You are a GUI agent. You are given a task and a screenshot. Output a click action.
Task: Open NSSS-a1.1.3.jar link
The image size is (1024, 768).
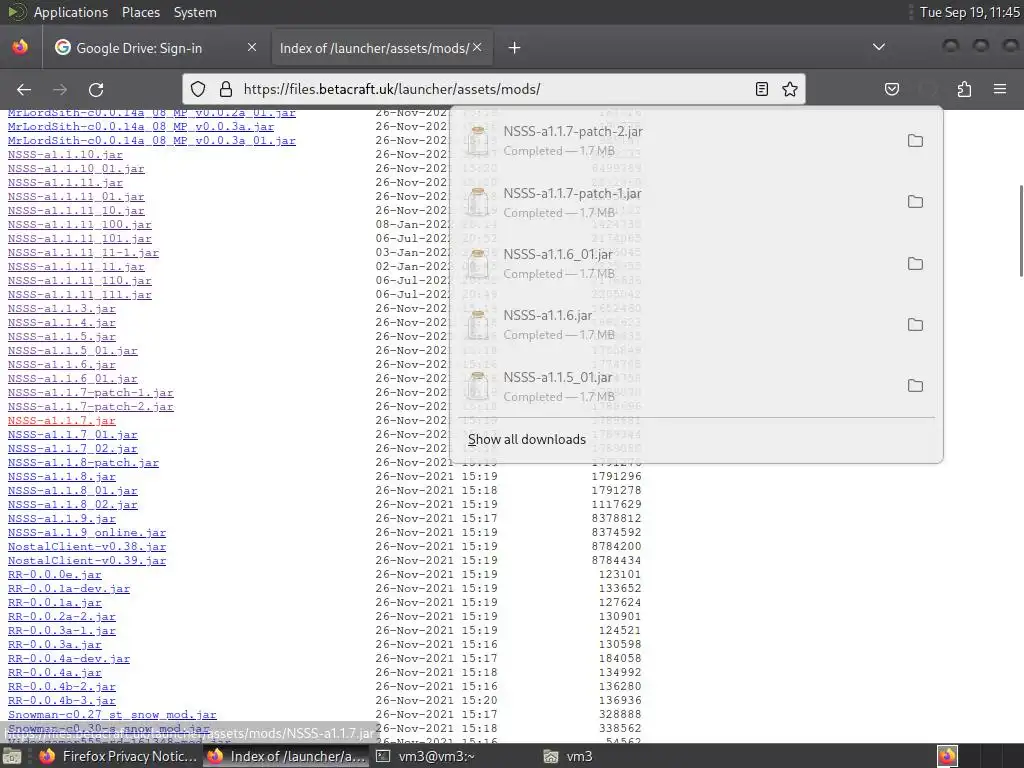coord(61,308)
